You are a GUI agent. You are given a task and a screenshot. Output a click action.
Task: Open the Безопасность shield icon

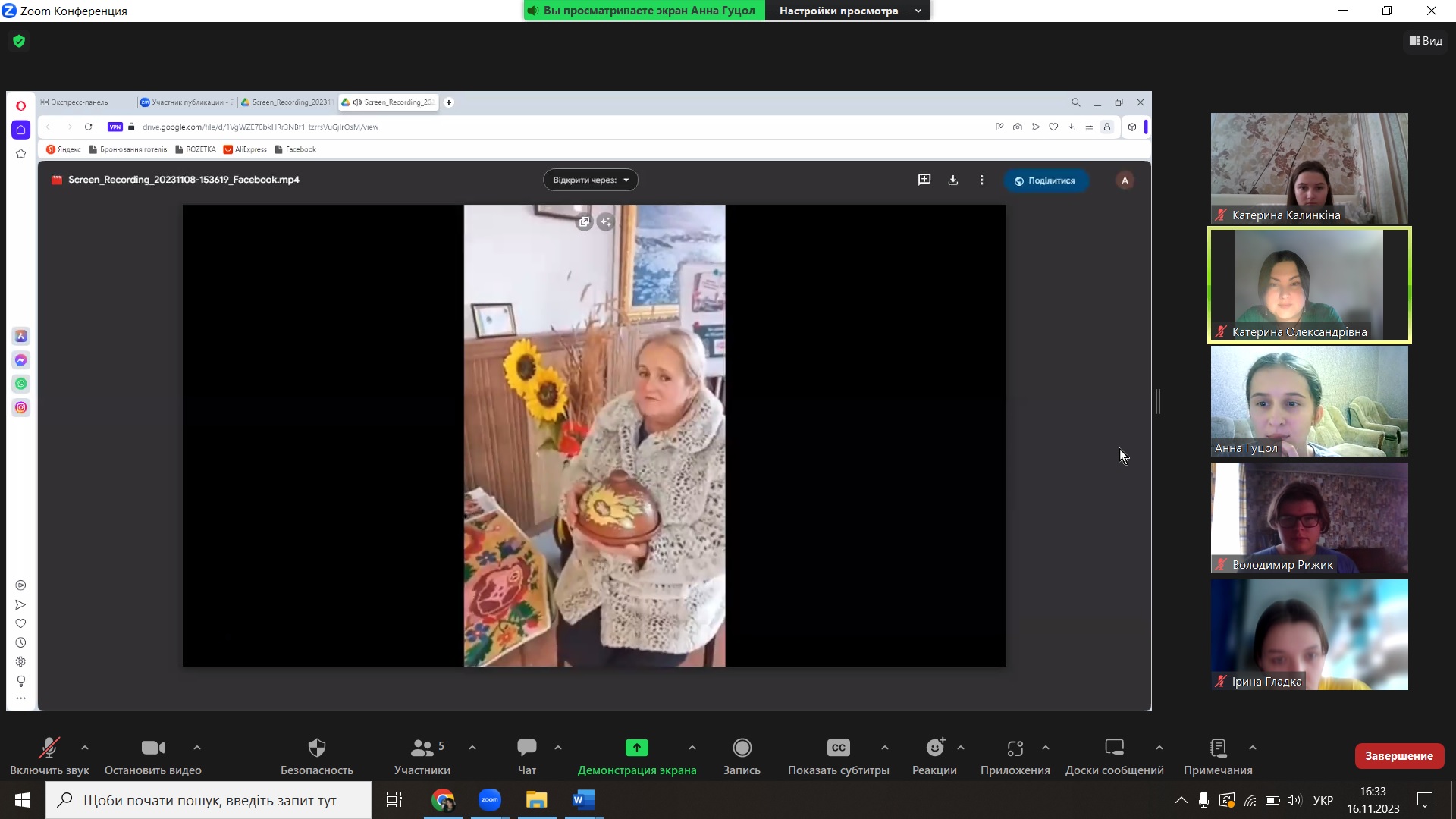(x=317, y=748)
